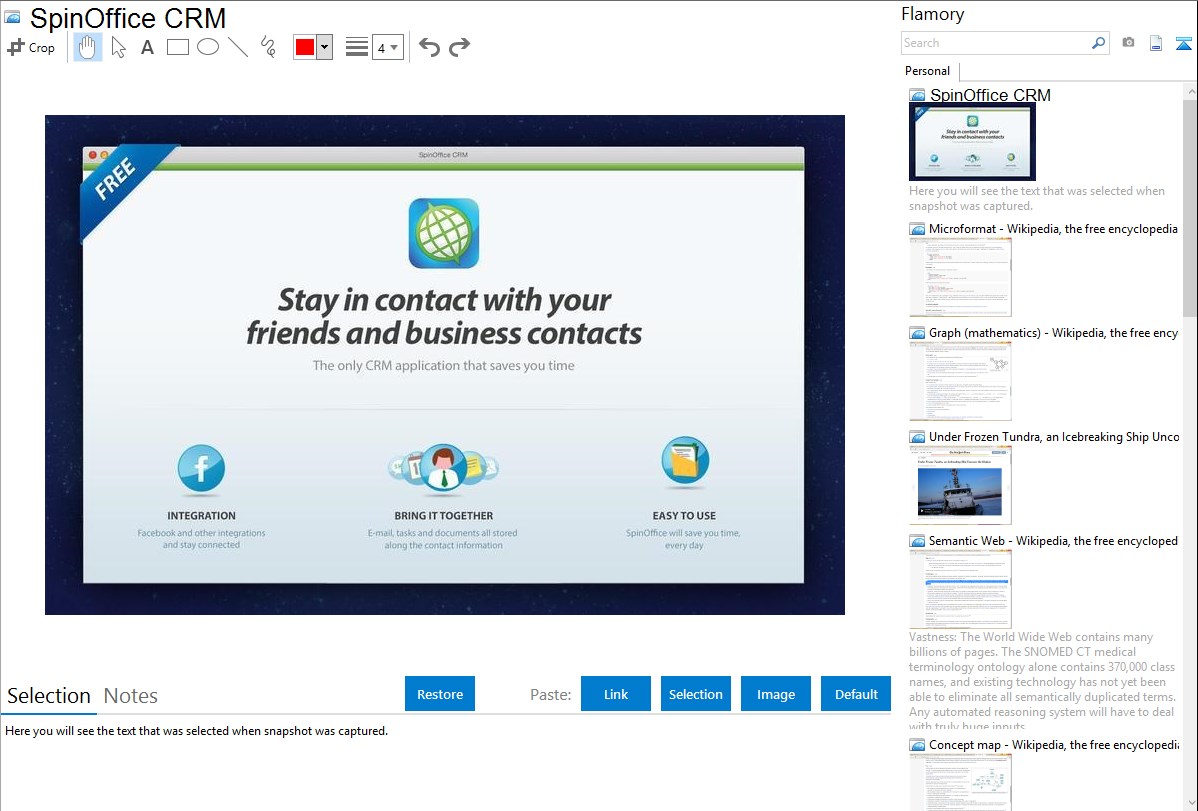Pick the straight line tool
Image resolution: width=1198 pixels, height=811 pixels.
pos(238,47)
